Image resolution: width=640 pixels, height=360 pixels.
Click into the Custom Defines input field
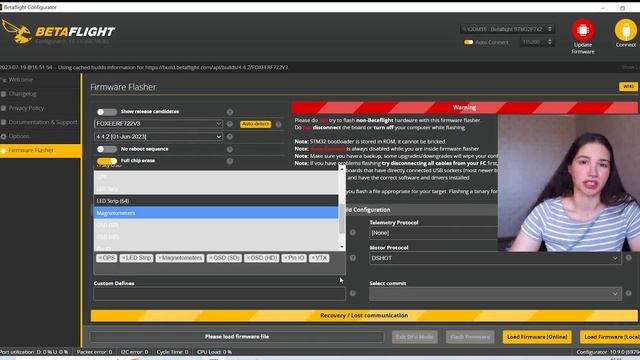pyautogui.click(x=219, y=294)
